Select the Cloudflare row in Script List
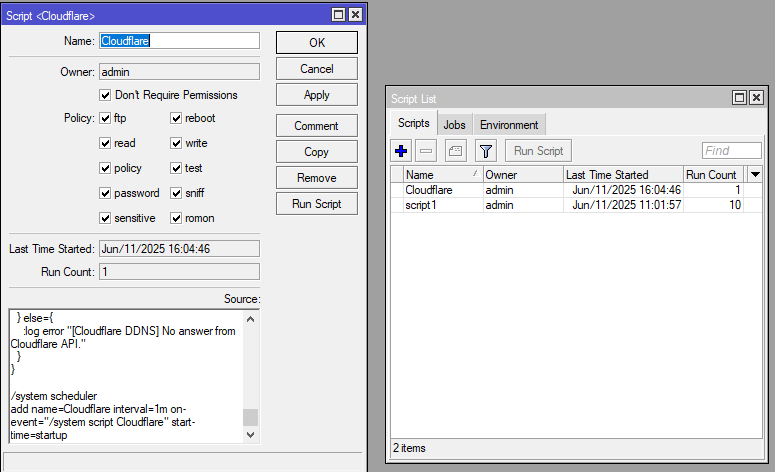Viewport: 775px width, 472px height. click(576, 190)
